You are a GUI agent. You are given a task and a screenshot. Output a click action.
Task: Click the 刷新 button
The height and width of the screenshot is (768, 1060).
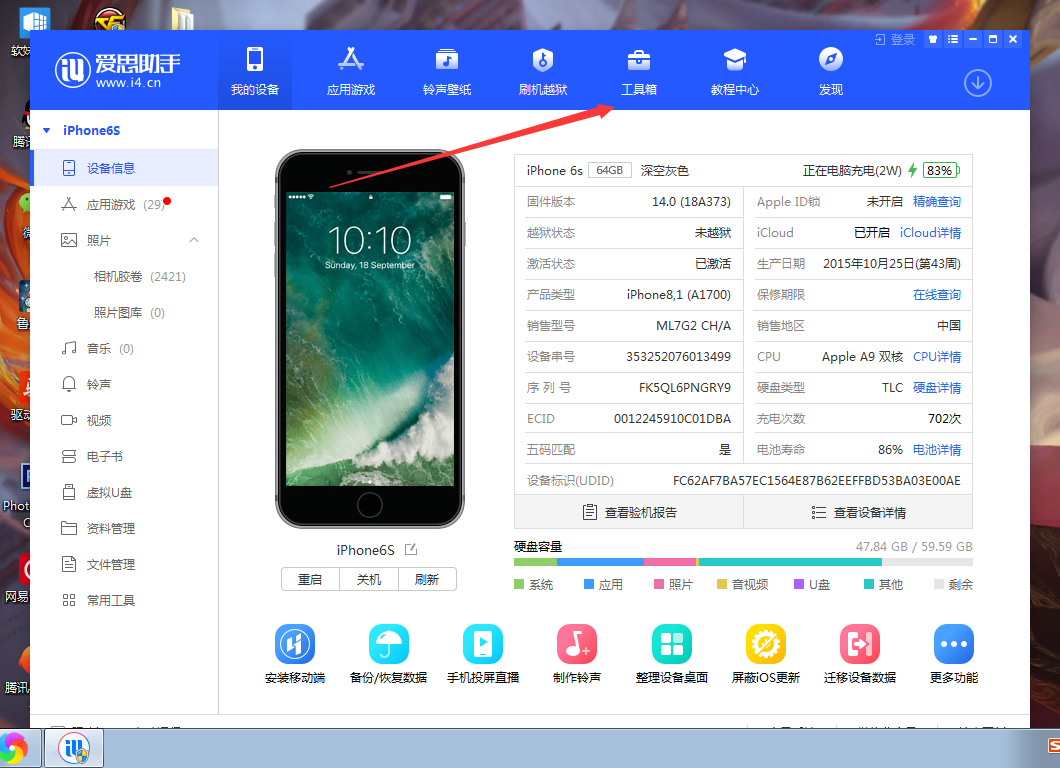(427, 579)
